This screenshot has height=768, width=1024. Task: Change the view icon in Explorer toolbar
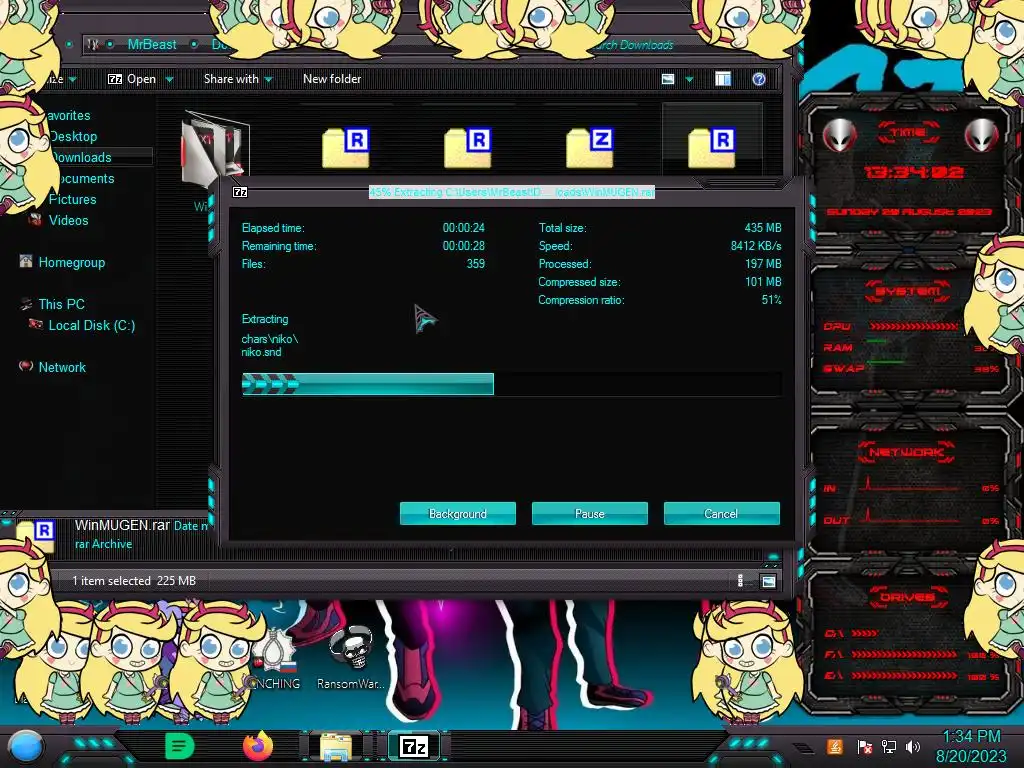[x=668, y=79]
